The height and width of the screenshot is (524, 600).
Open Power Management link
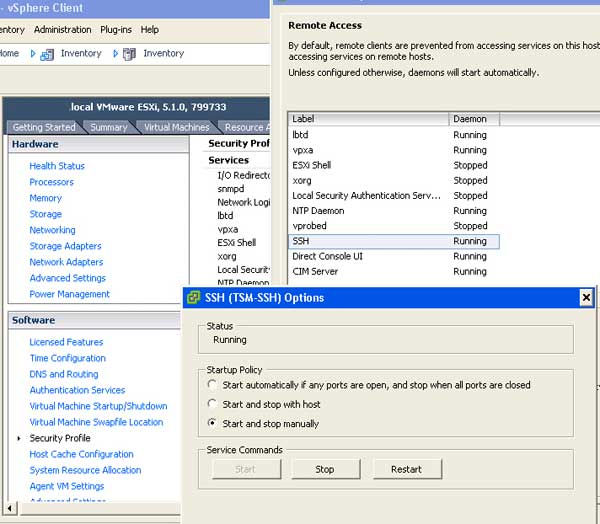69,294
